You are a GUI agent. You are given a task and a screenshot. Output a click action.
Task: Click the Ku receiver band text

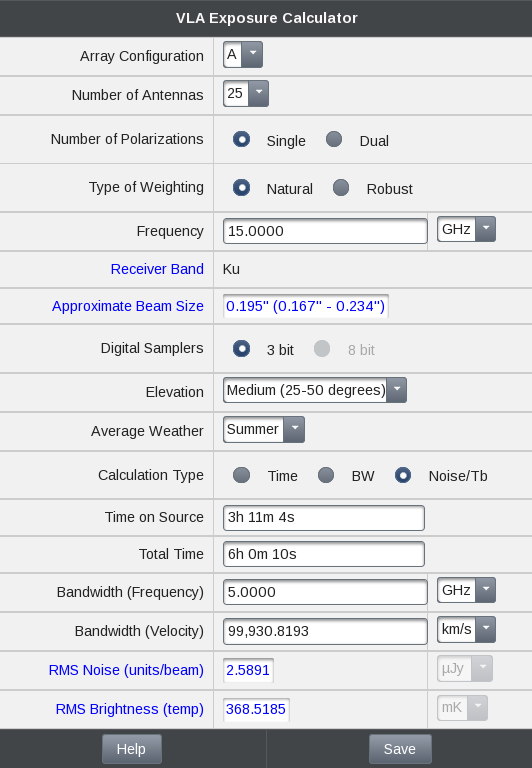point(231,269)
